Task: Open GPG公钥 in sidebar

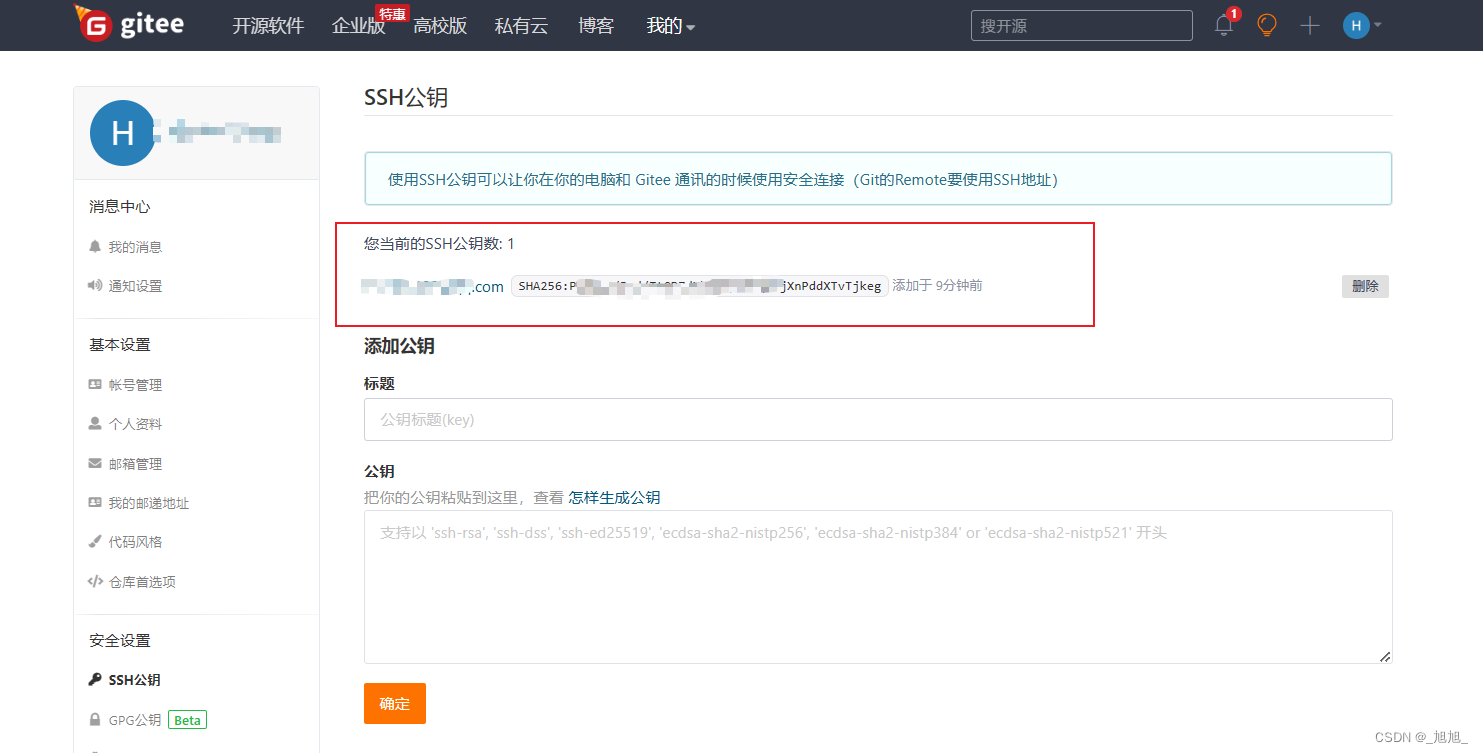Action: coord(134,720)
